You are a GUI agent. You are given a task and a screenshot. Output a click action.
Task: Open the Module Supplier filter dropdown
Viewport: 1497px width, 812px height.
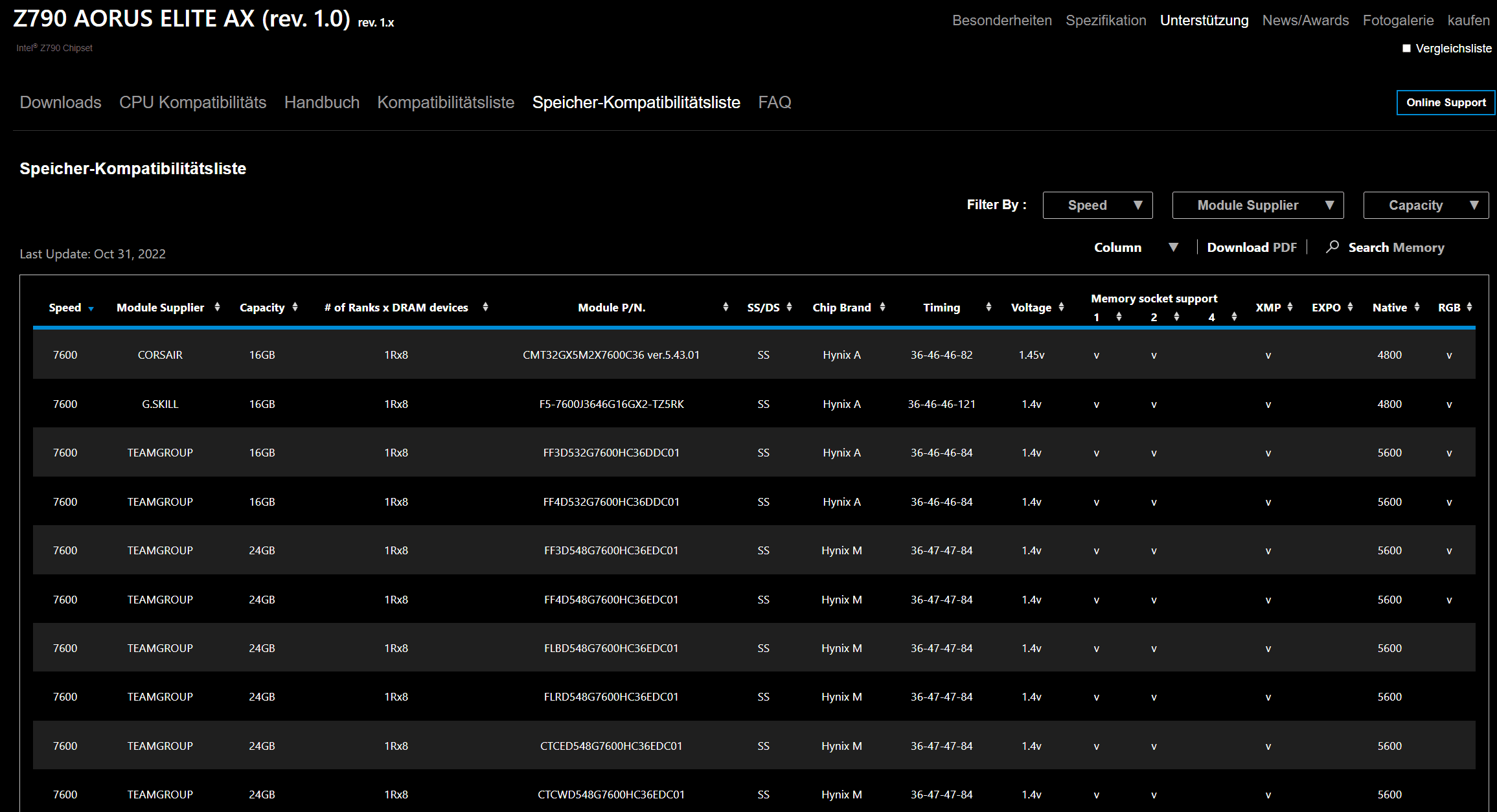point(1258,205)
